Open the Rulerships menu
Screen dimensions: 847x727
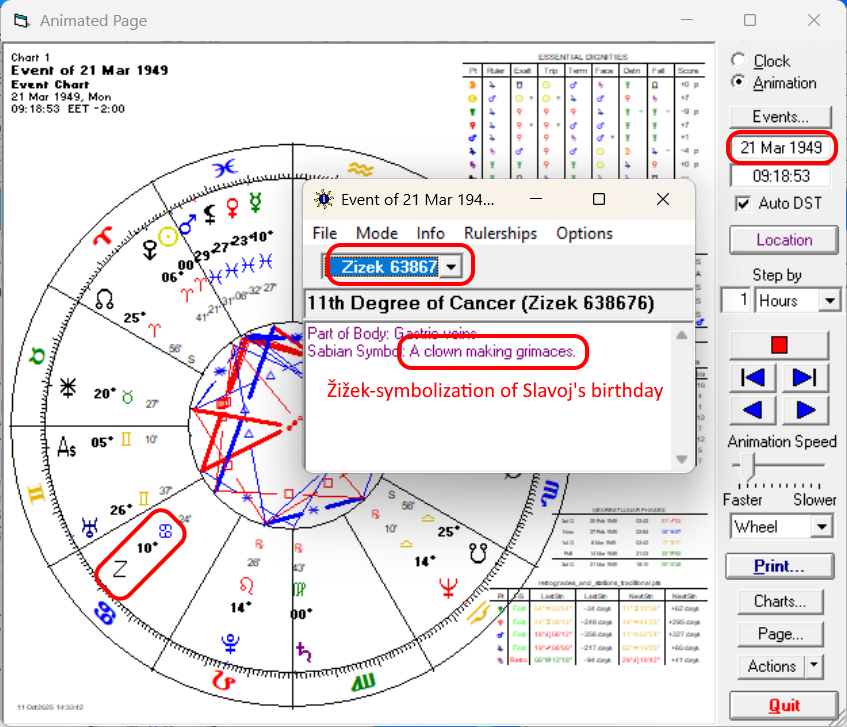click(500, 233)
